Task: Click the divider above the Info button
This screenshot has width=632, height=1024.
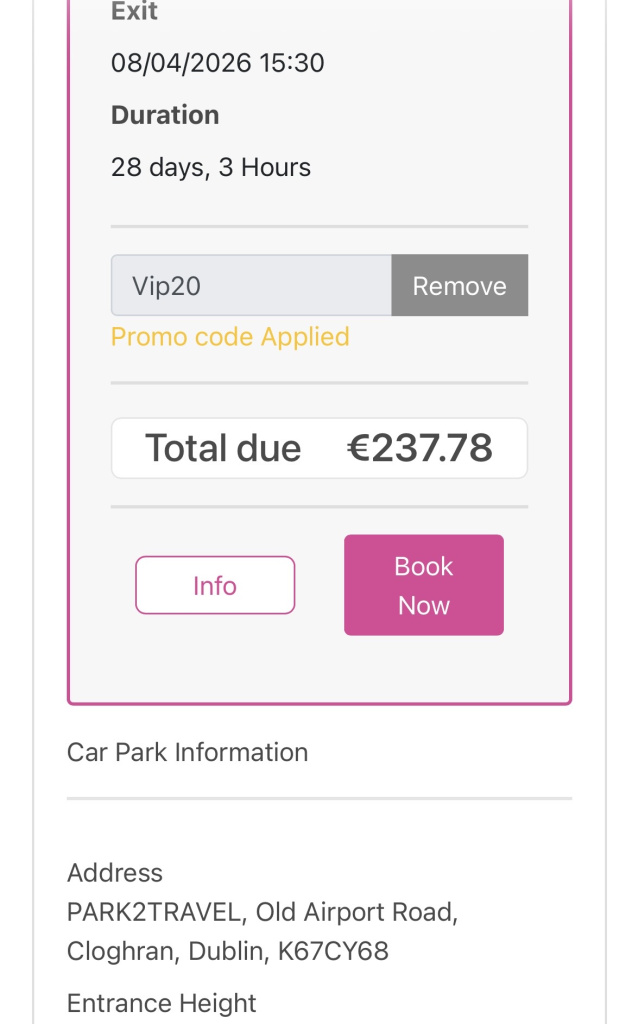Action: coord(319,507)
